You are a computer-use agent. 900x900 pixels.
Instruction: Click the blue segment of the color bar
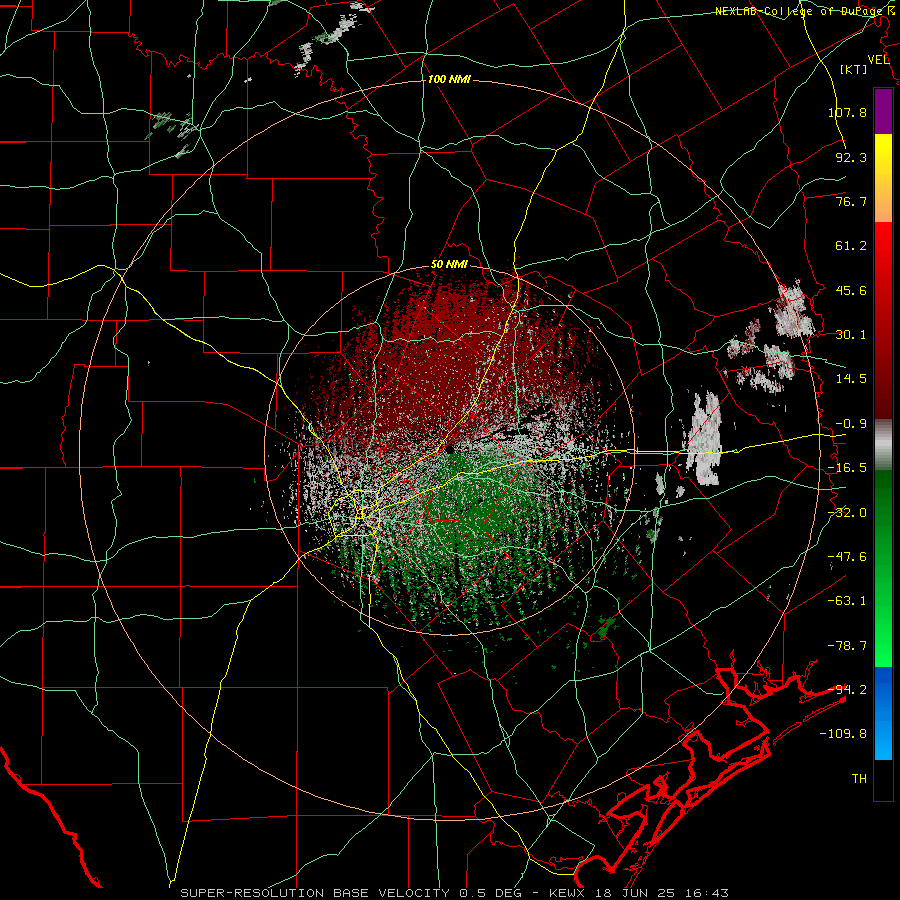coord(883,713)
